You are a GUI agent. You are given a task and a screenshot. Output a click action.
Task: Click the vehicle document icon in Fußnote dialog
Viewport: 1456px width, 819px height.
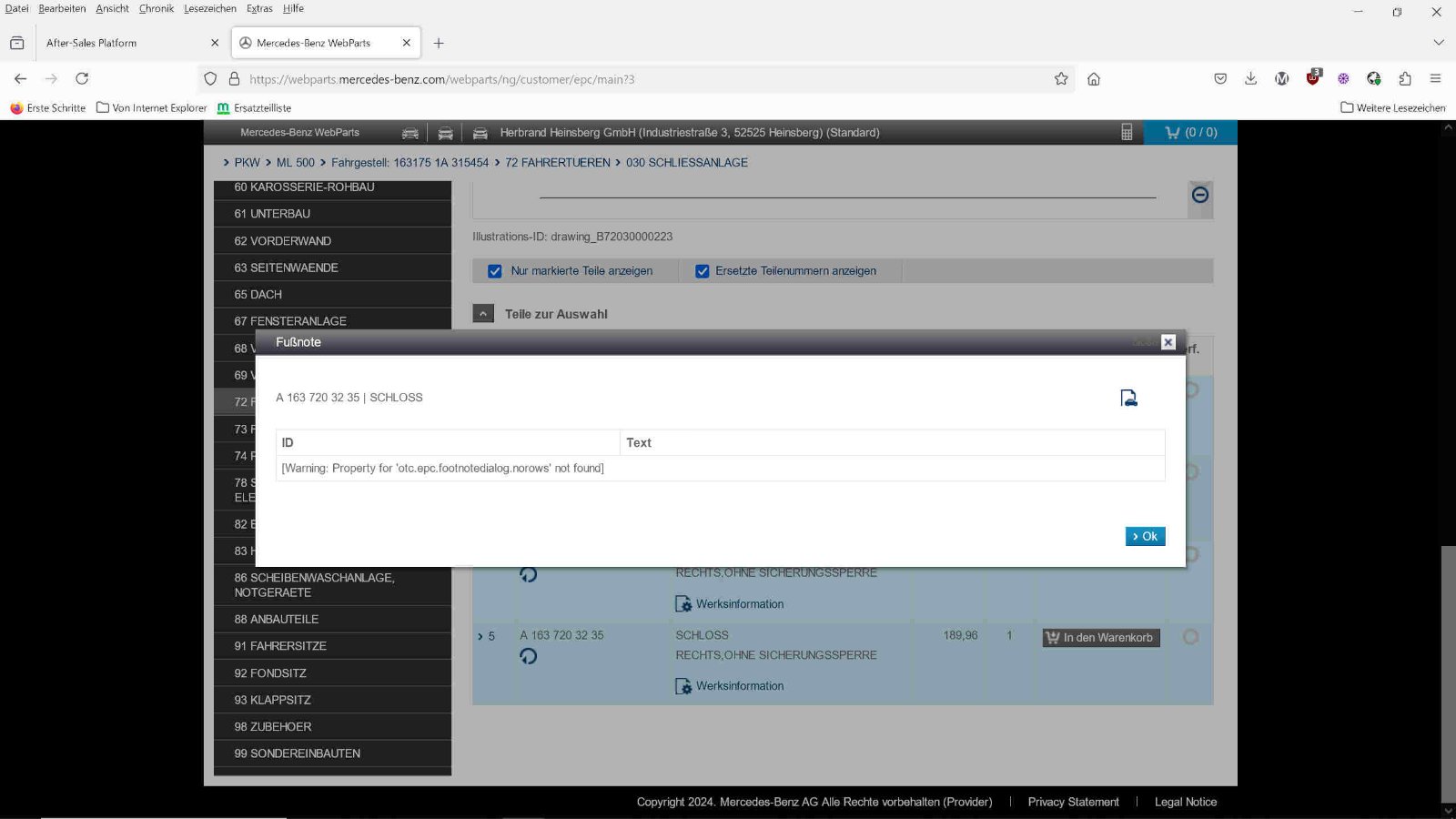pyautogui.click(x=1128, y=398)
